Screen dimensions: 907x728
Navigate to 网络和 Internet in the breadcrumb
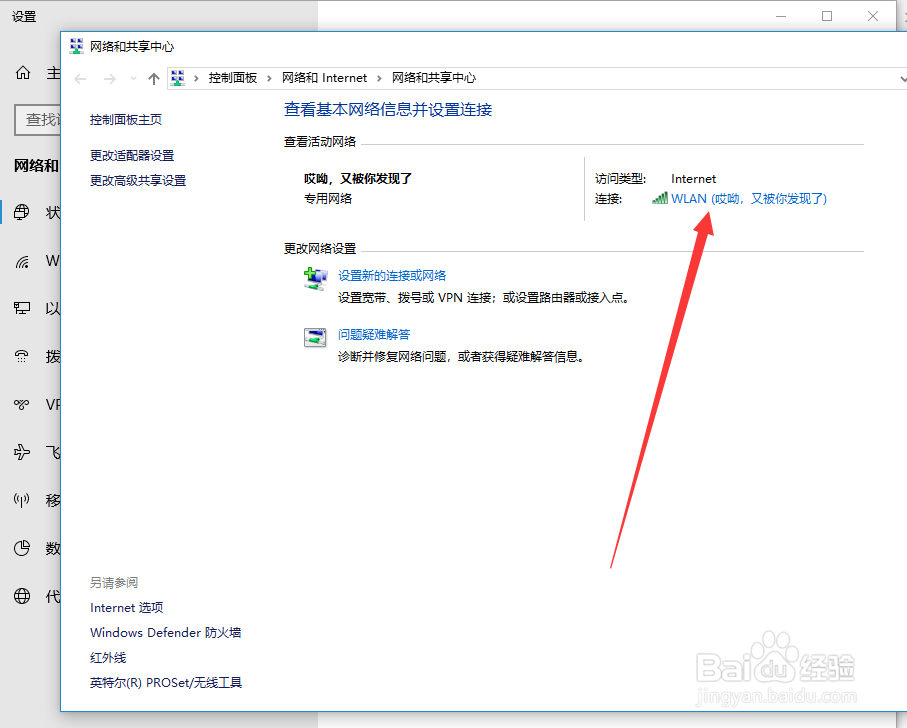coord(325,78)
